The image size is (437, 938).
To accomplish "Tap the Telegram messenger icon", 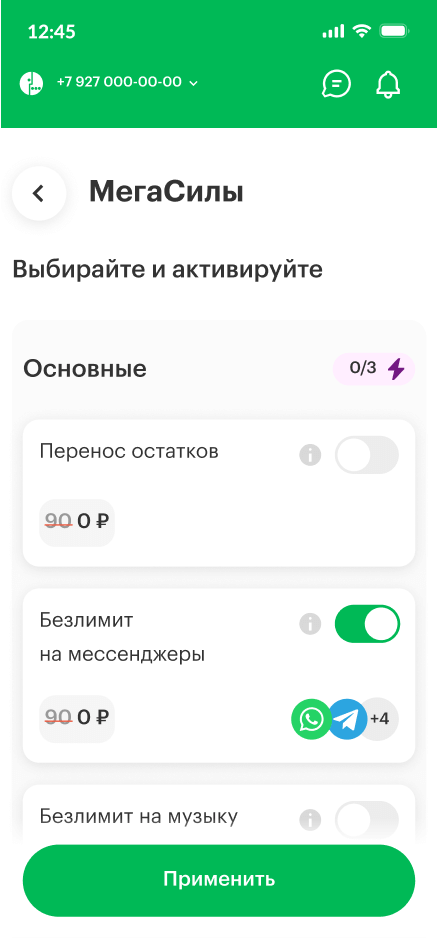I will [347, 719].
